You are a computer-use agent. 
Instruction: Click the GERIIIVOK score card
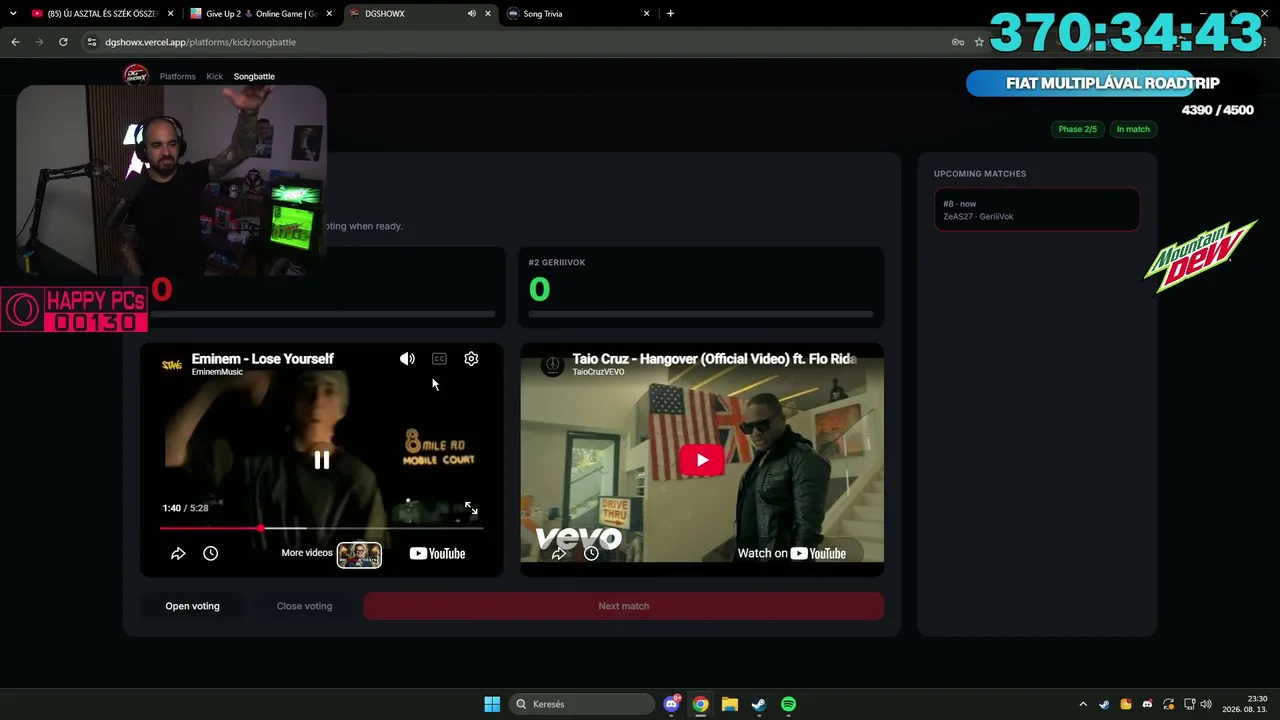coord(701,287)
